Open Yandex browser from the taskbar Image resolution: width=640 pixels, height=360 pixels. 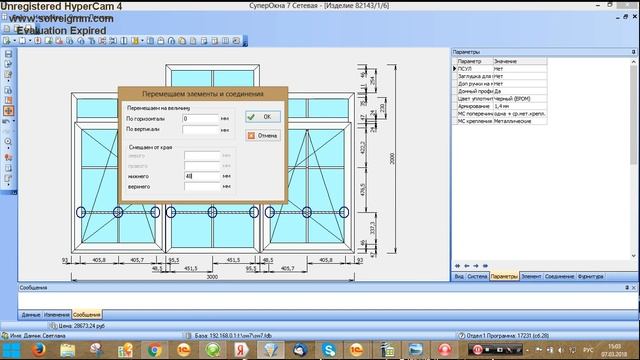[241, 350]
